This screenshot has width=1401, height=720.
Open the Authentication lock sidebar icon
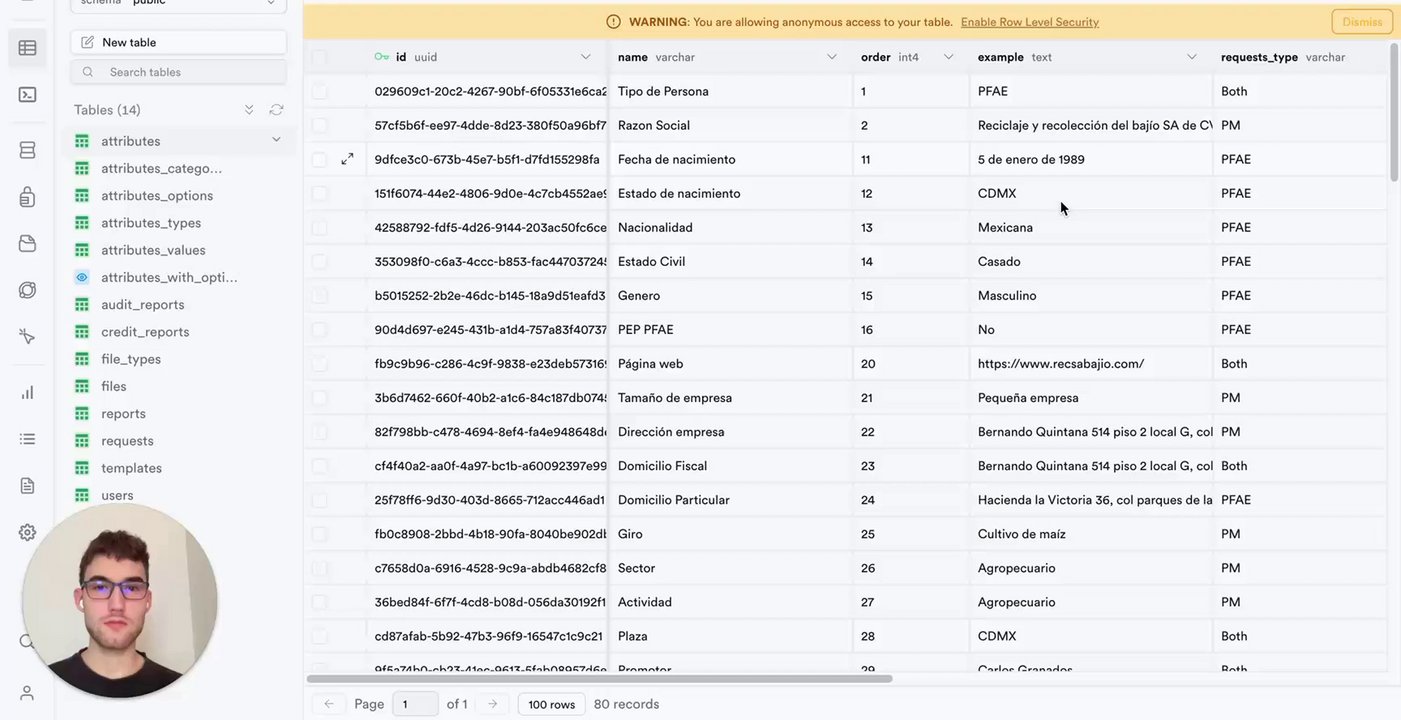coord(27,197)
